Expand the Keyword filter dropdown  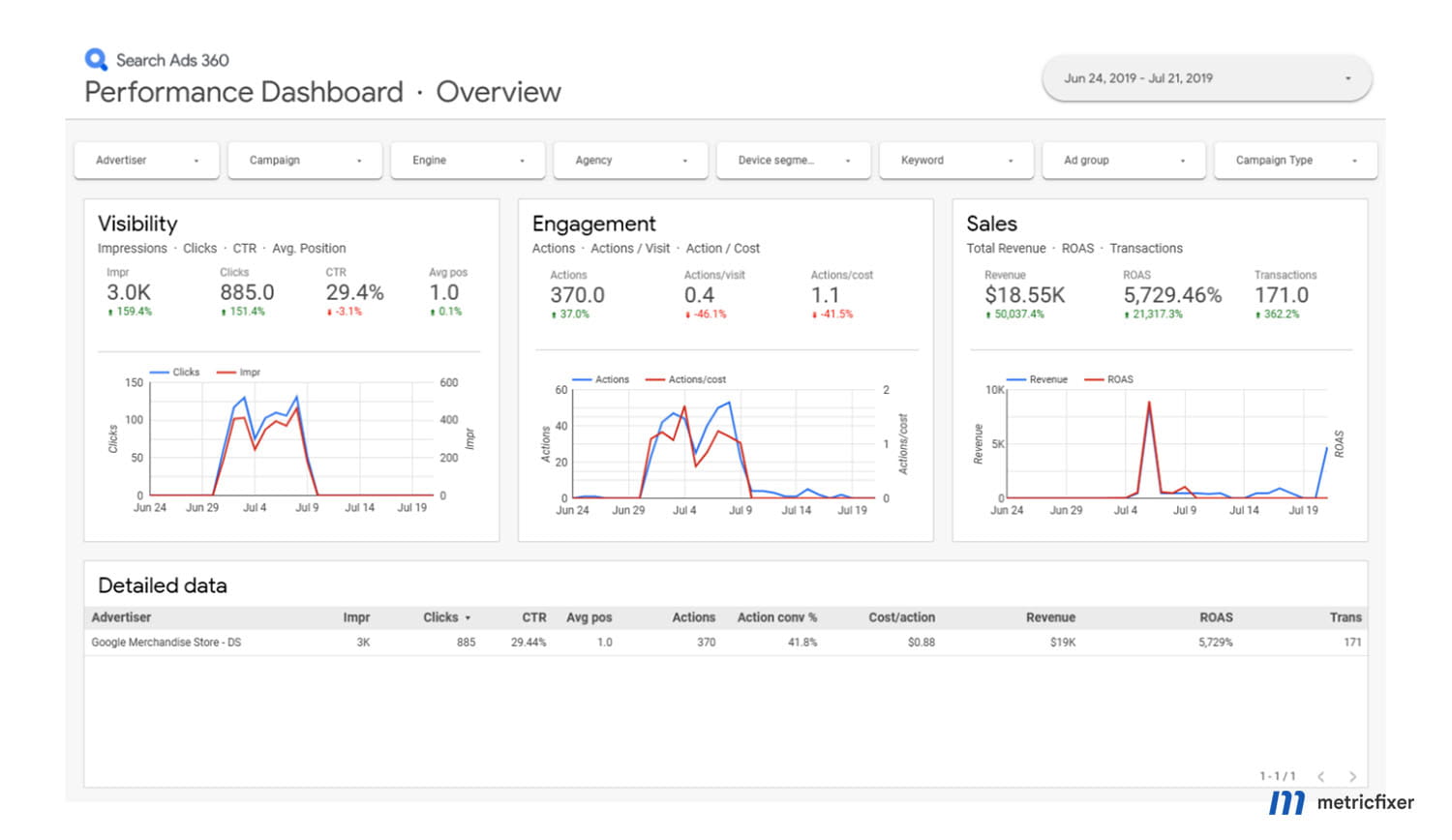(x=956, y=161)
